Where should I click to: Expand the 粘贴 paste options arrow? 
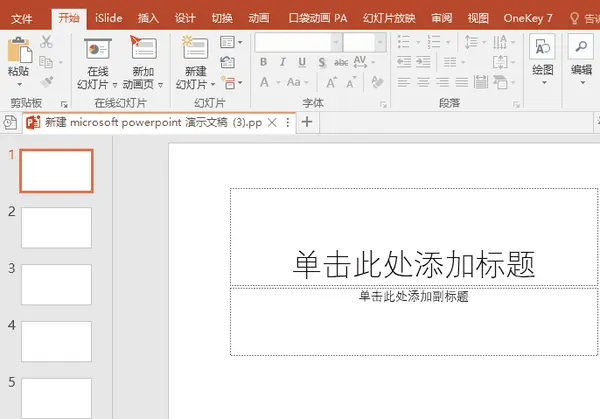coord(19,84)
